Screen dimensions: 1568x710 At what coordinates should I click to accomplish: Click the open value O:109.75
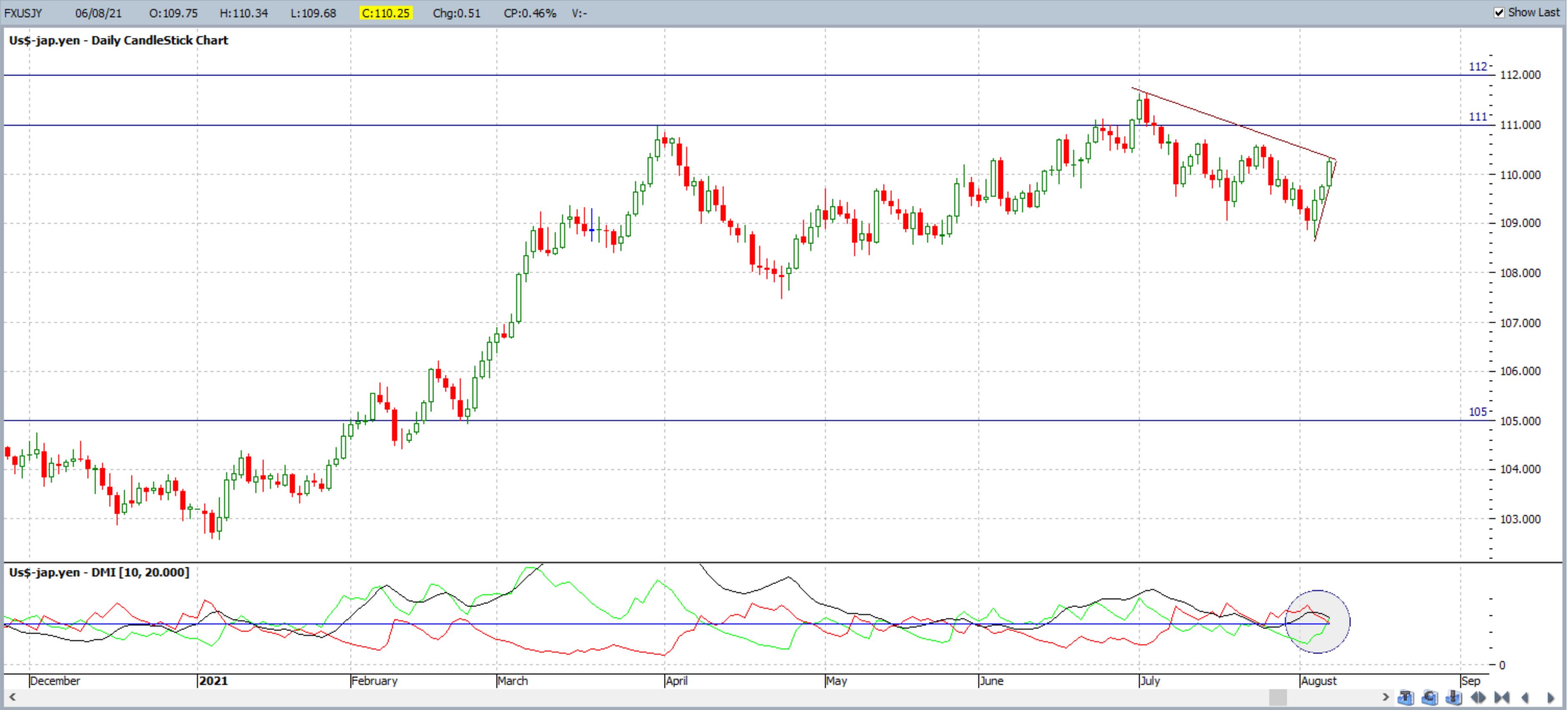pyautogui.click(x=174, y=13)
